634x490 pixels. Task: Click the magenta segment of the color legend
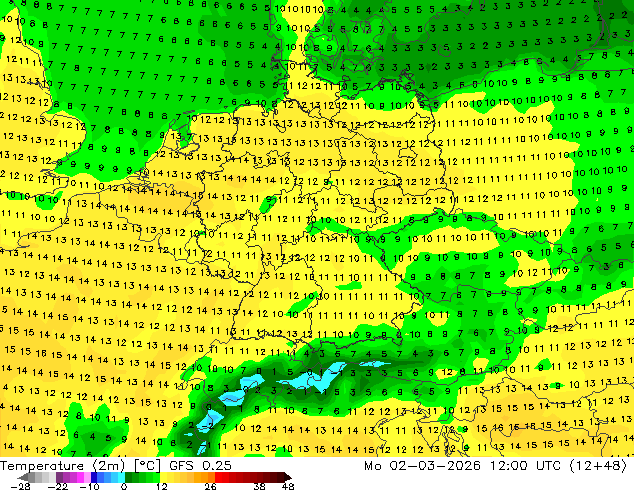click(x=80, y=477)
